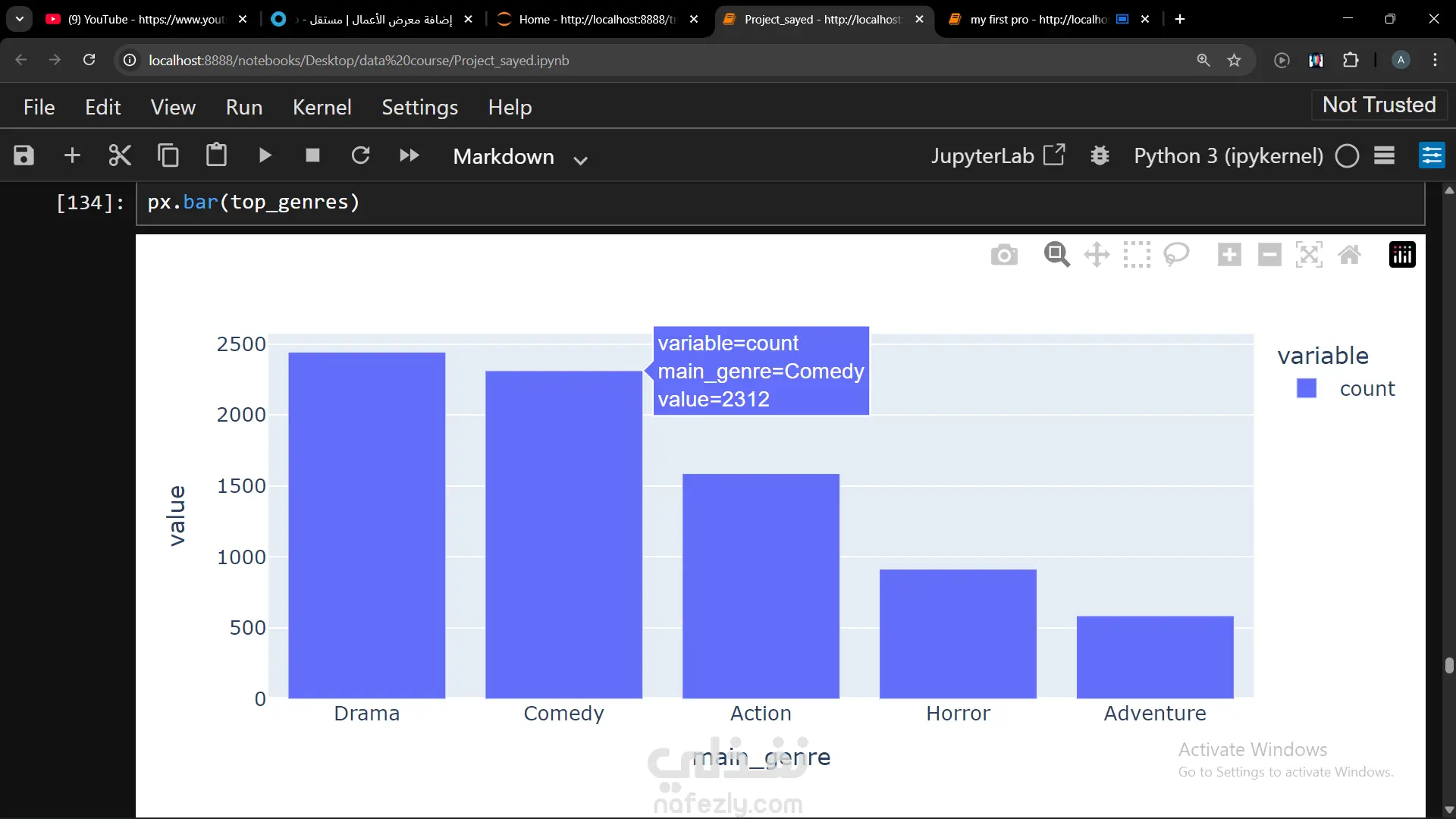
Task: Download the plot as PNG with the camera icon
Action: click(1004, 255)
